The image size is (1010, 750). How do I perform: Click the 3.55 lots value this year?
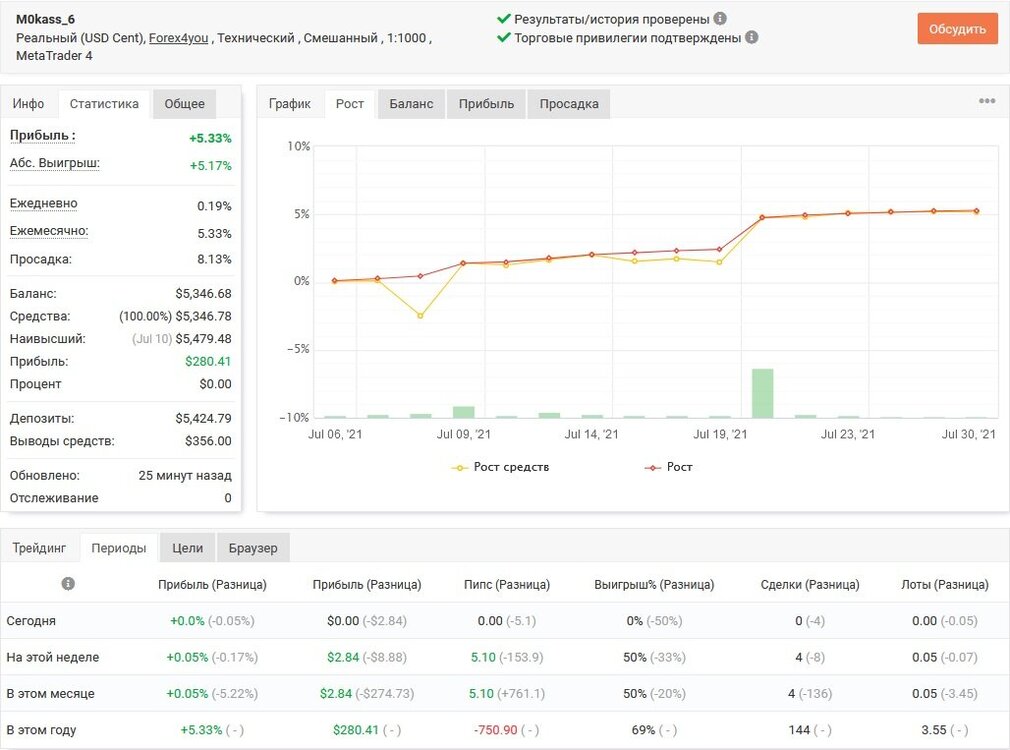pos(933,730)
